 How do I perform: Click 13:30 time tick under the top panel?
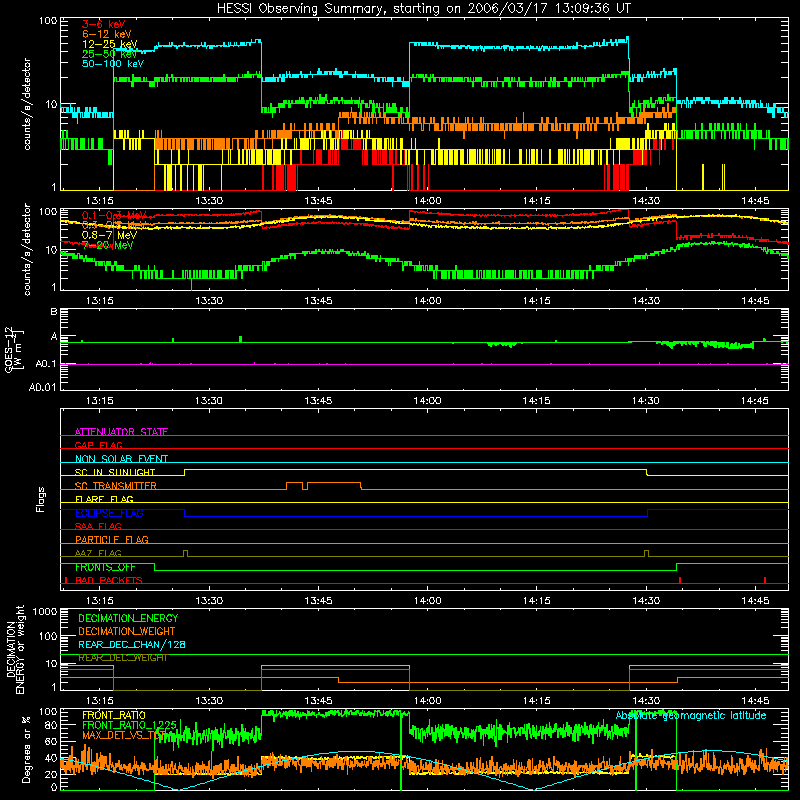pos(209,201)
